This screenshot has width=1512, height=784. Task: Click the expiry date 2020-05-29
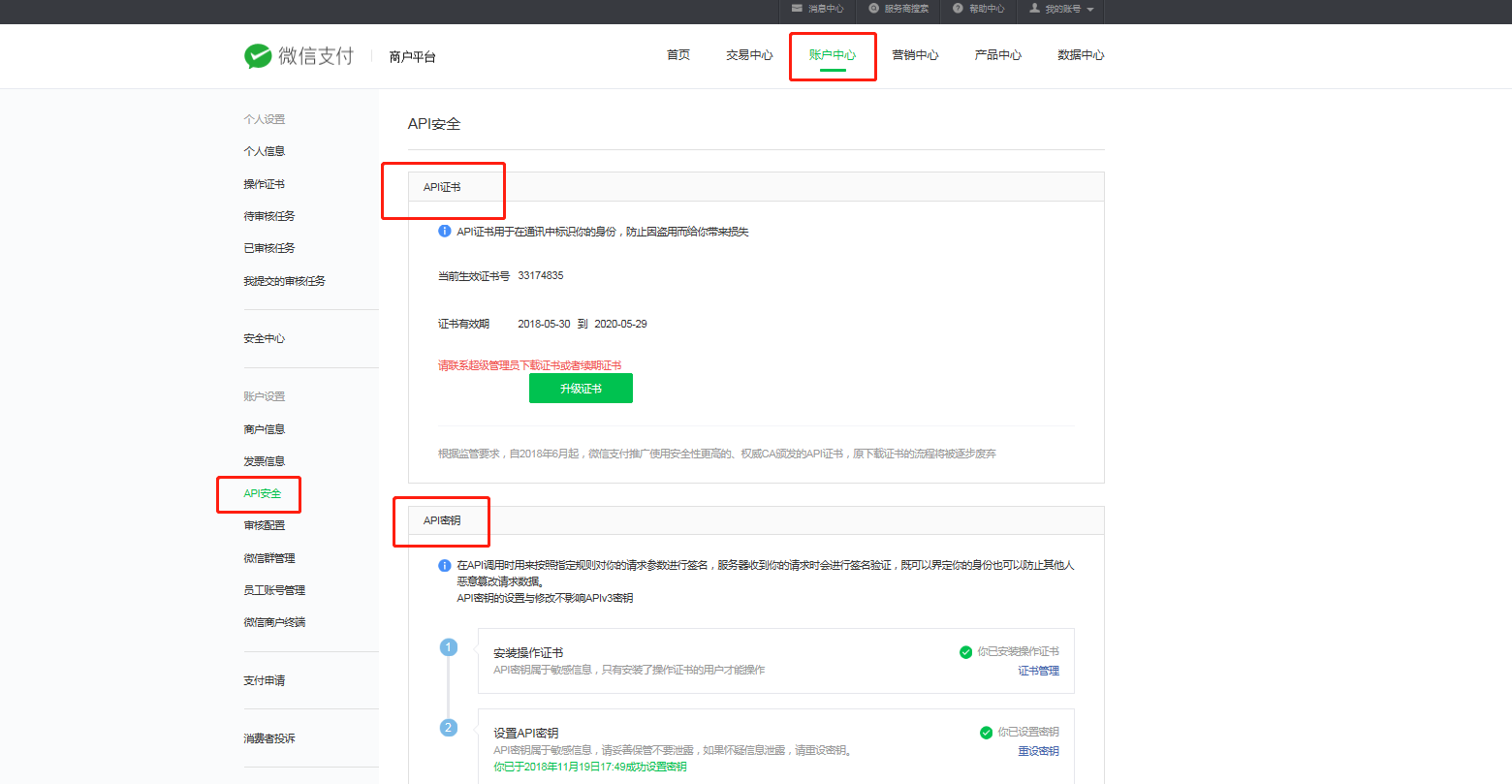coord(620,324)
